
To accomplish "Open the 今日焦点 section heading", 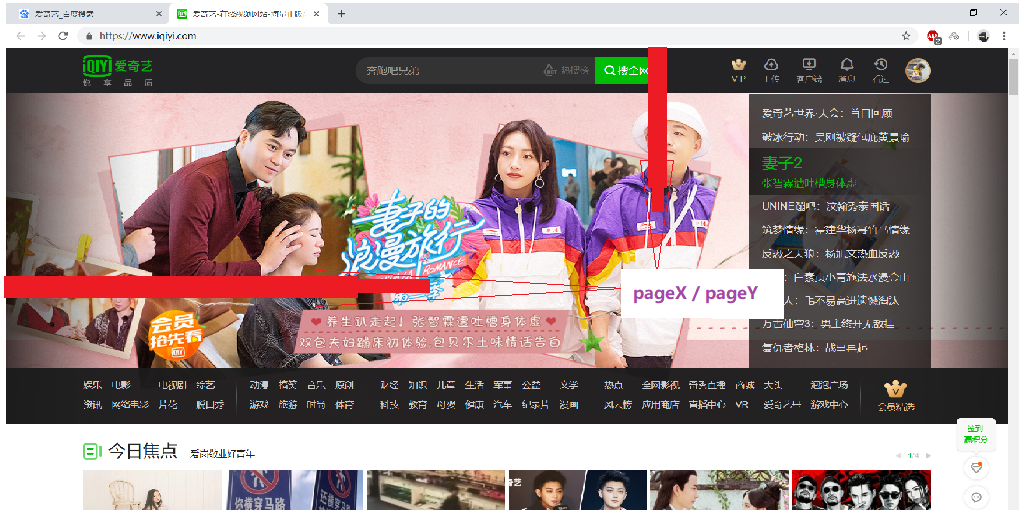I will click(x=143, y=451).
